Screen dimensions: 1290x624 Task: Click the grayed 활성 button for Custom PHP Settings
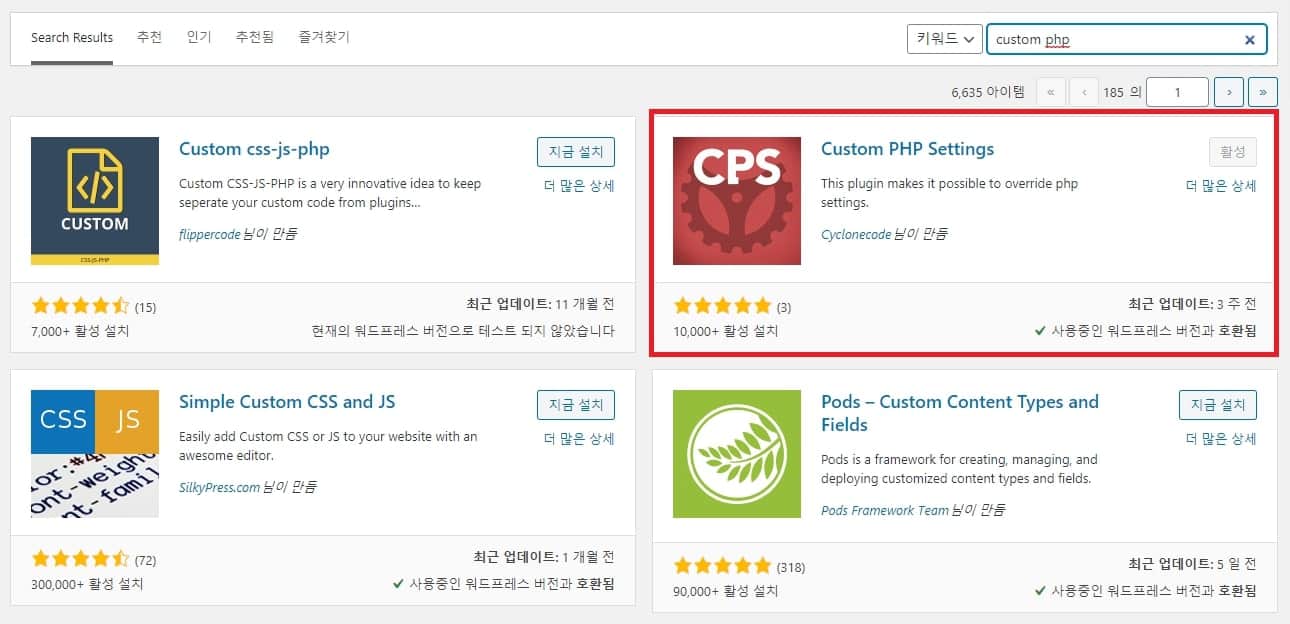click(1232, 151)
